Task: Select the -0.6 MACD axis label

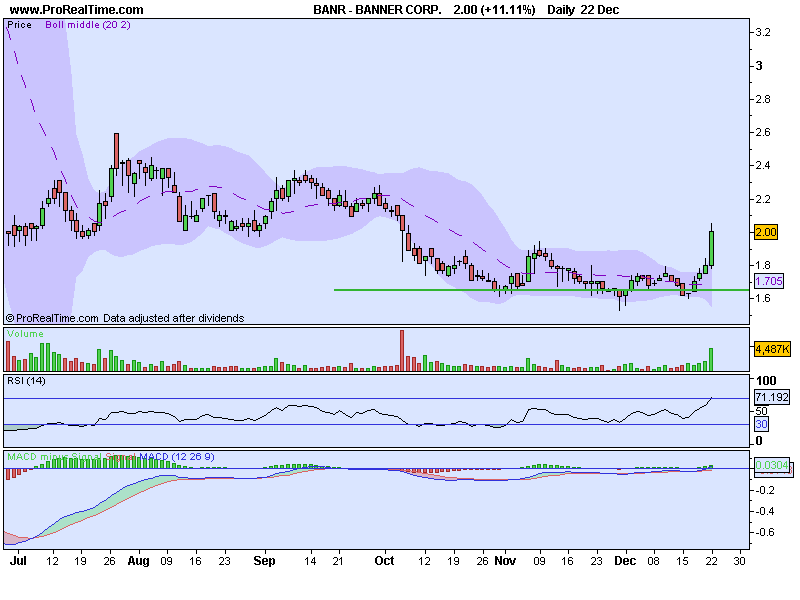Action: 765,532
